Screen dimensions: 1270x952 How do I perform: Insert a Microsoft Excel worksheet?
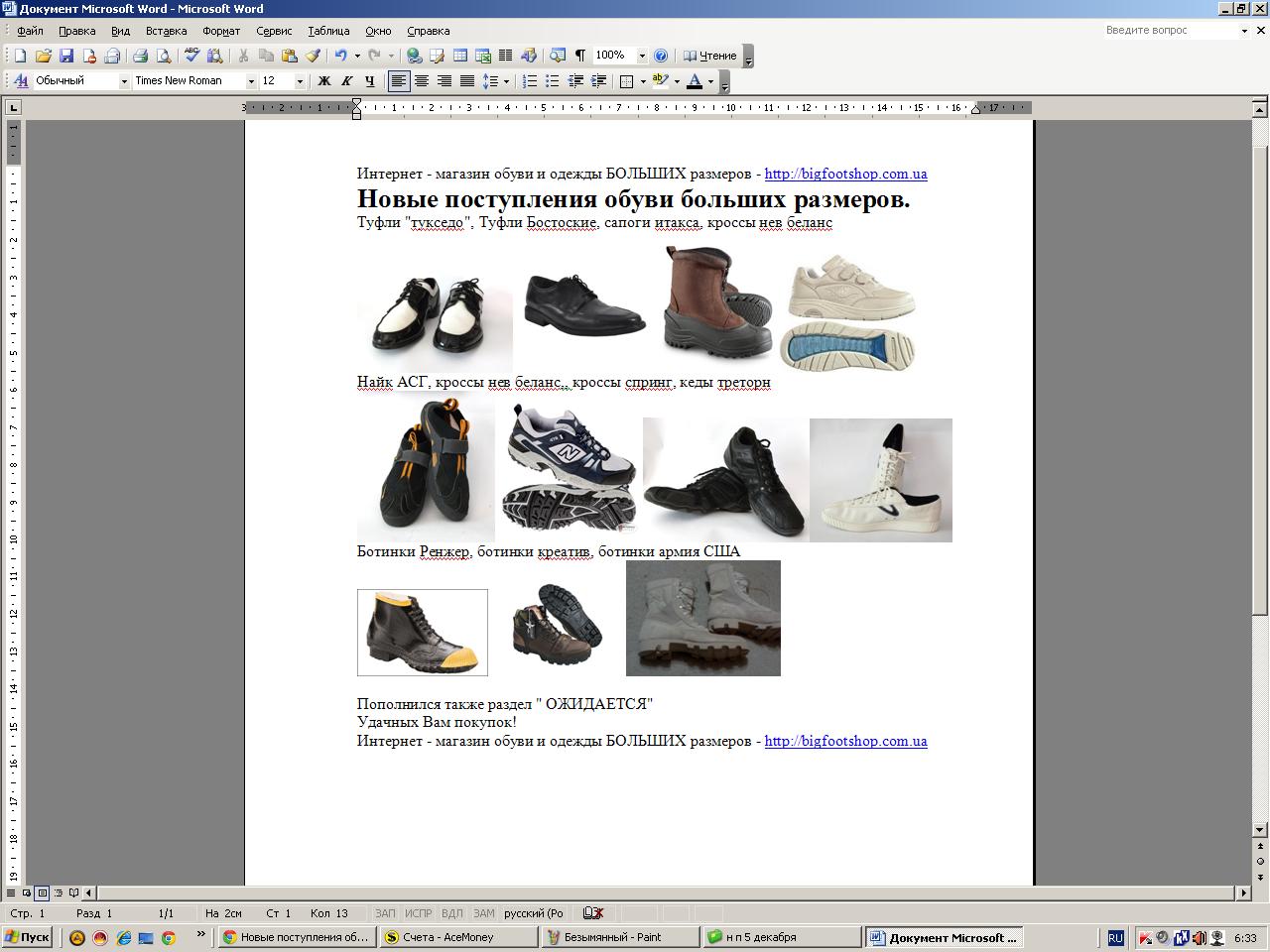(x=483, y=57)
